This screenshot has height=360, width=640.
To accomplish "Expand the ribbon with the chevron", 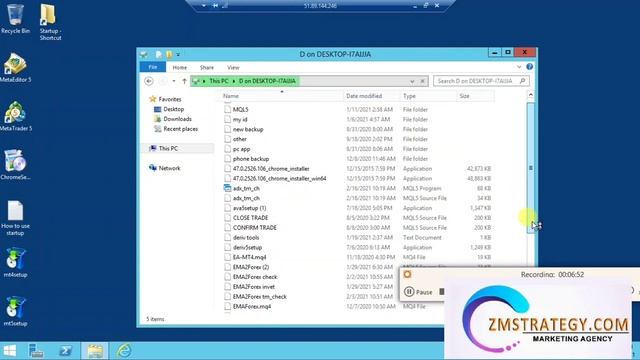I will (519, 67).
